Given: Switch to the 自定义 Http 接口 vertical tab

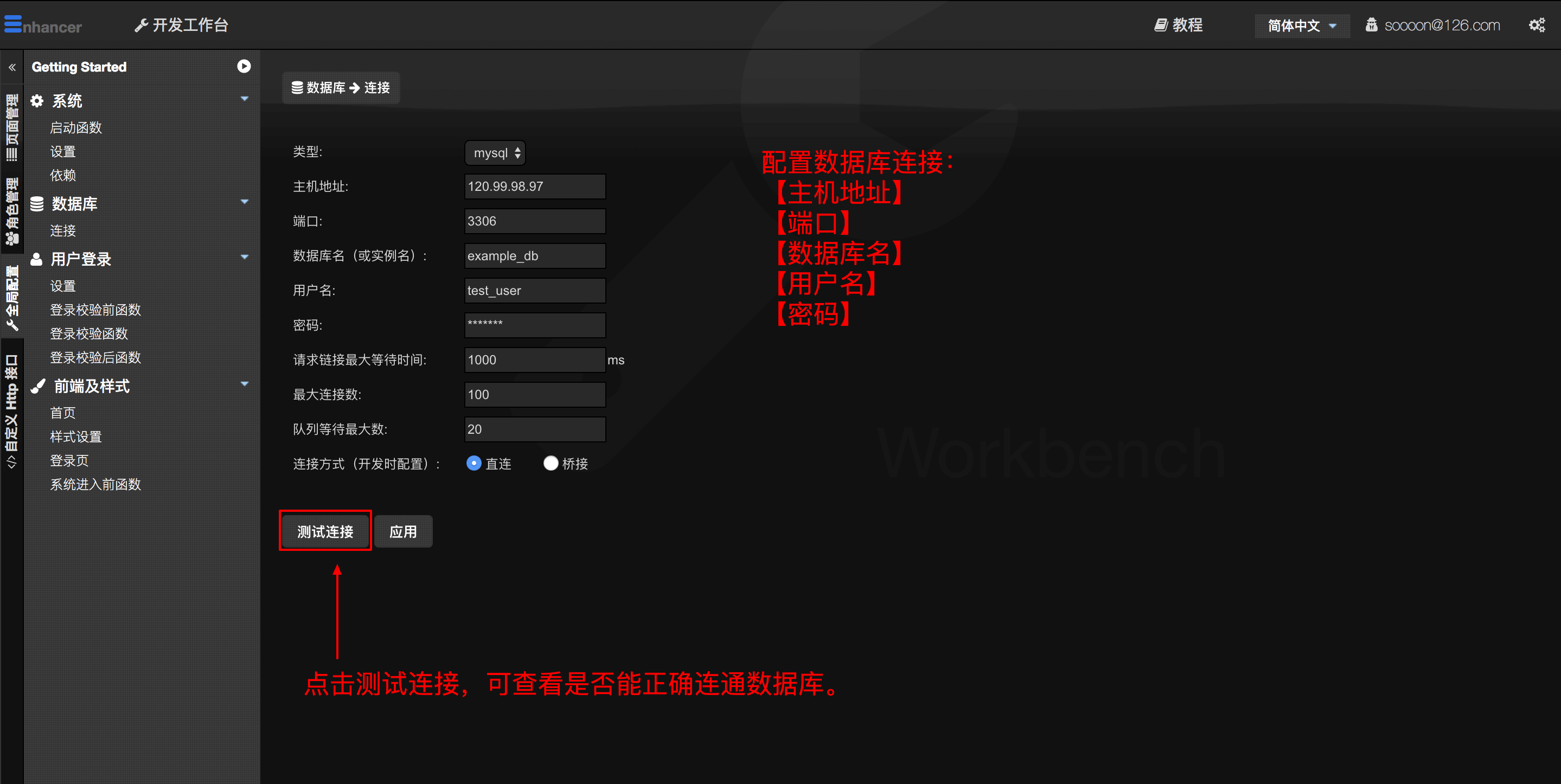Looking at the screenshot, I should (x=11, y=412).
